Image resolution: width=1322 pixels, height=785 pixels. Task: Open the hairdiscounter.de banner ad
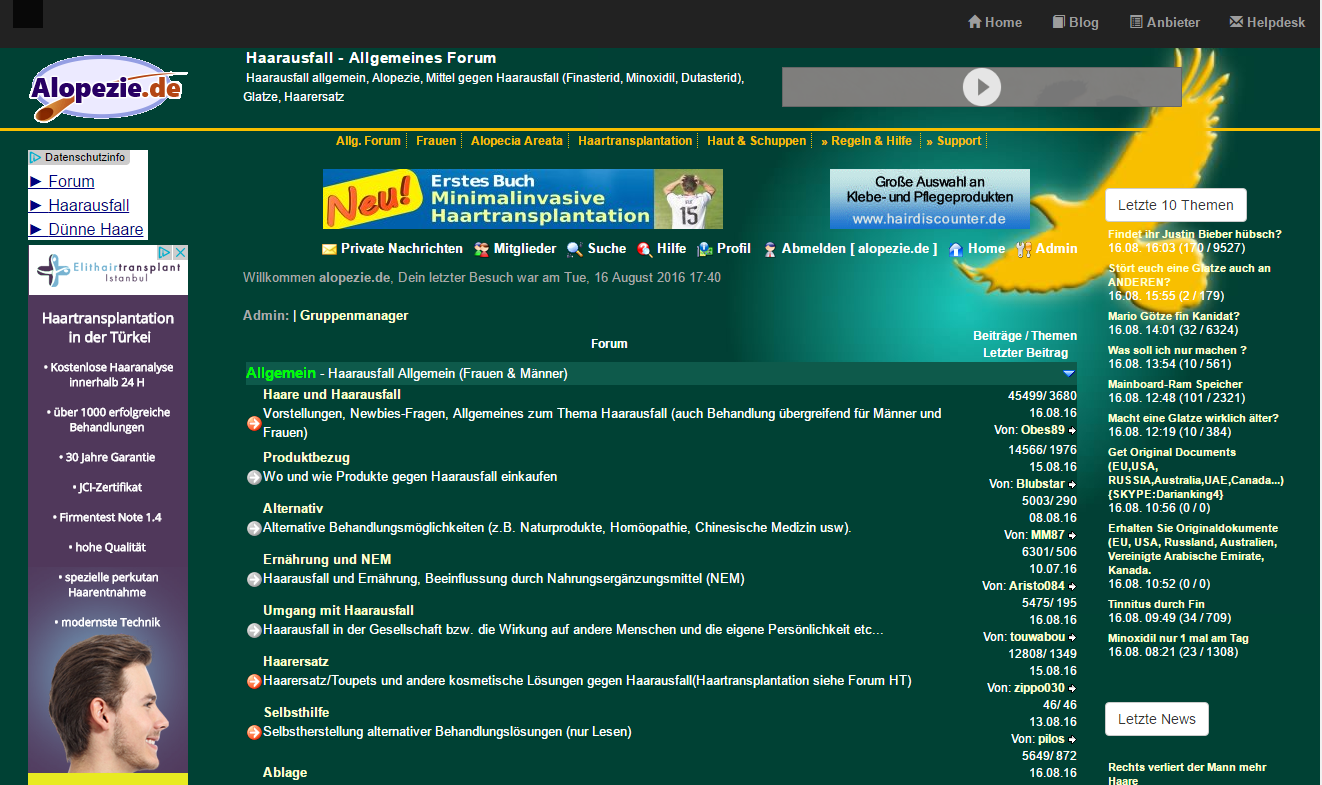coord(929,199)
